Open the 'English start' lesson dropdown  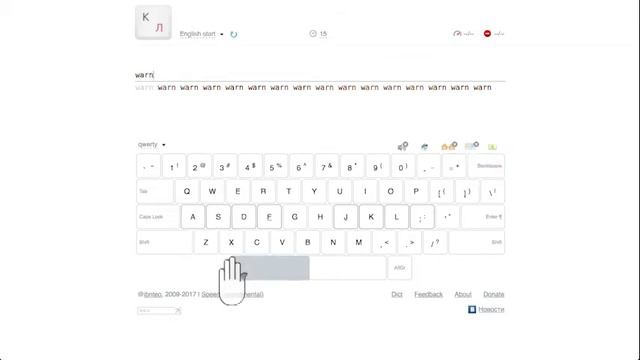[202, 34]
